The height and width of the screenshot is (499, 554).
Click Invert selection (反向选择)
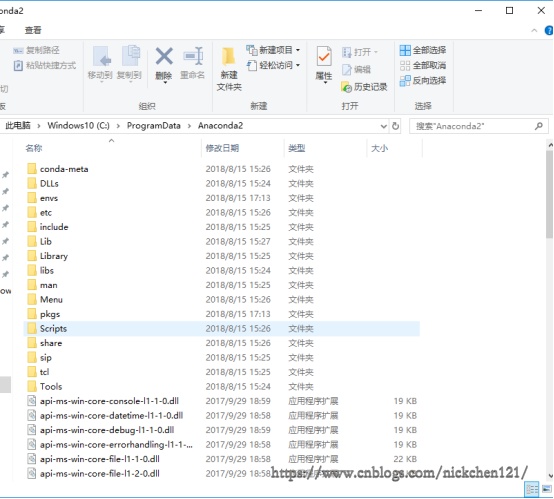423,81
